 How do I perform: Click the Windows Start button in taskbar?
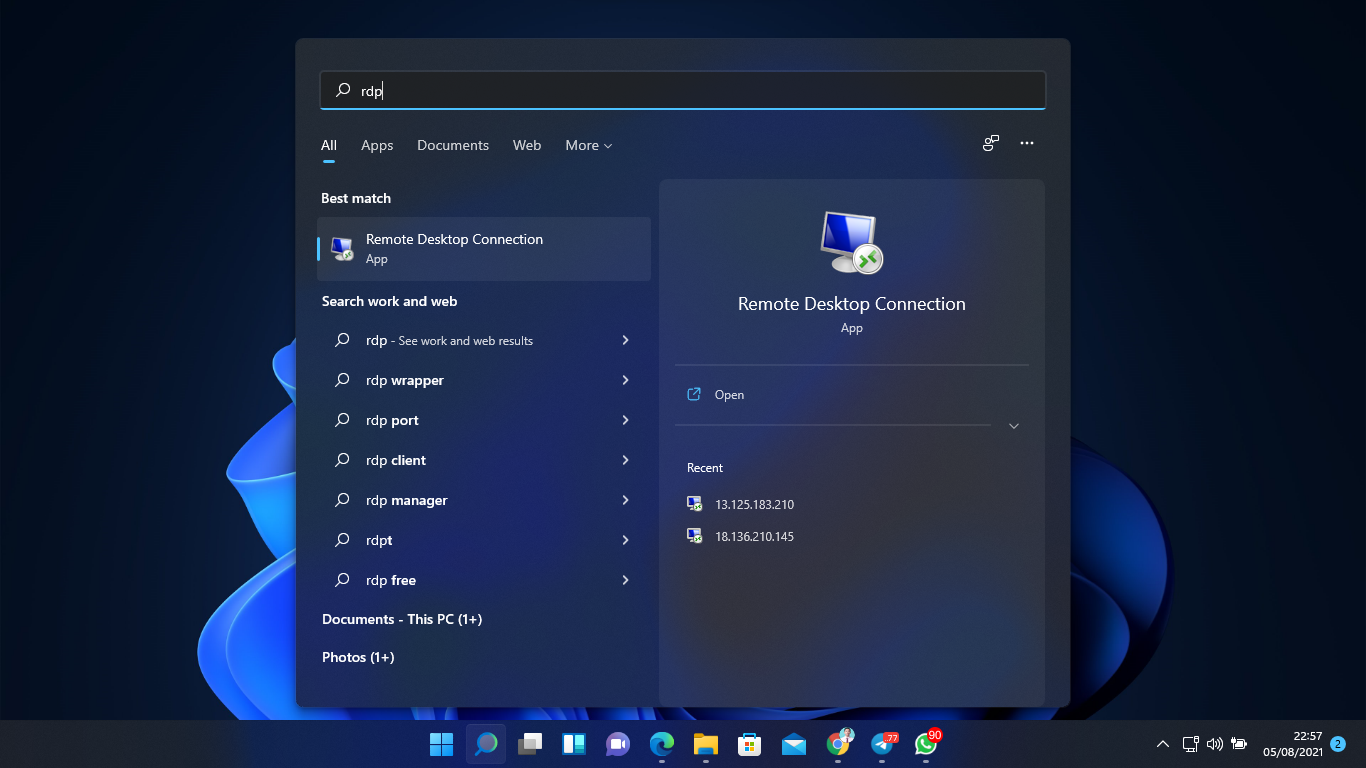pos(441,744)
